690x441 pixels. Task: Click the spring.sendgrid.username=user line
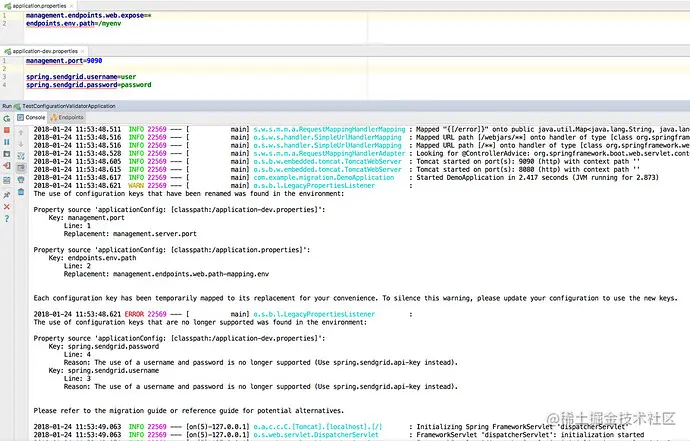[81, 77]
